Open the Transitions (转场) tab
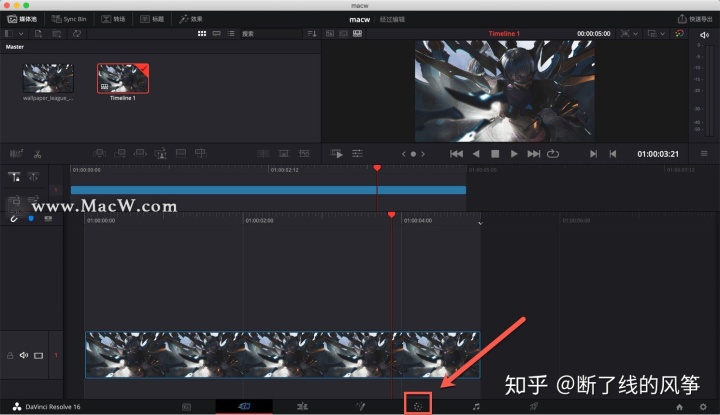The height and width of the screenshot is (415, 720). pos(113,19)
